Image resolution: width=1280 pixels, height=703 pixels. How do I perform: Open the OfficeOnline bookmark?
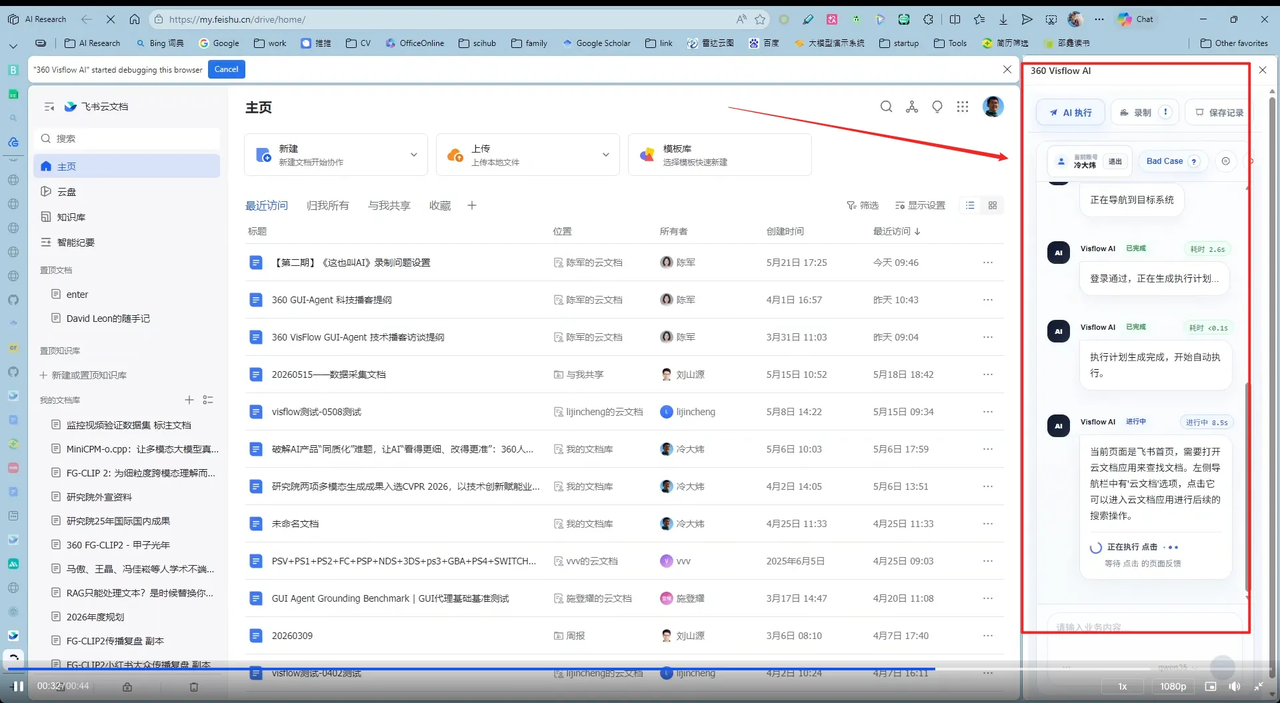click(414, 43)
